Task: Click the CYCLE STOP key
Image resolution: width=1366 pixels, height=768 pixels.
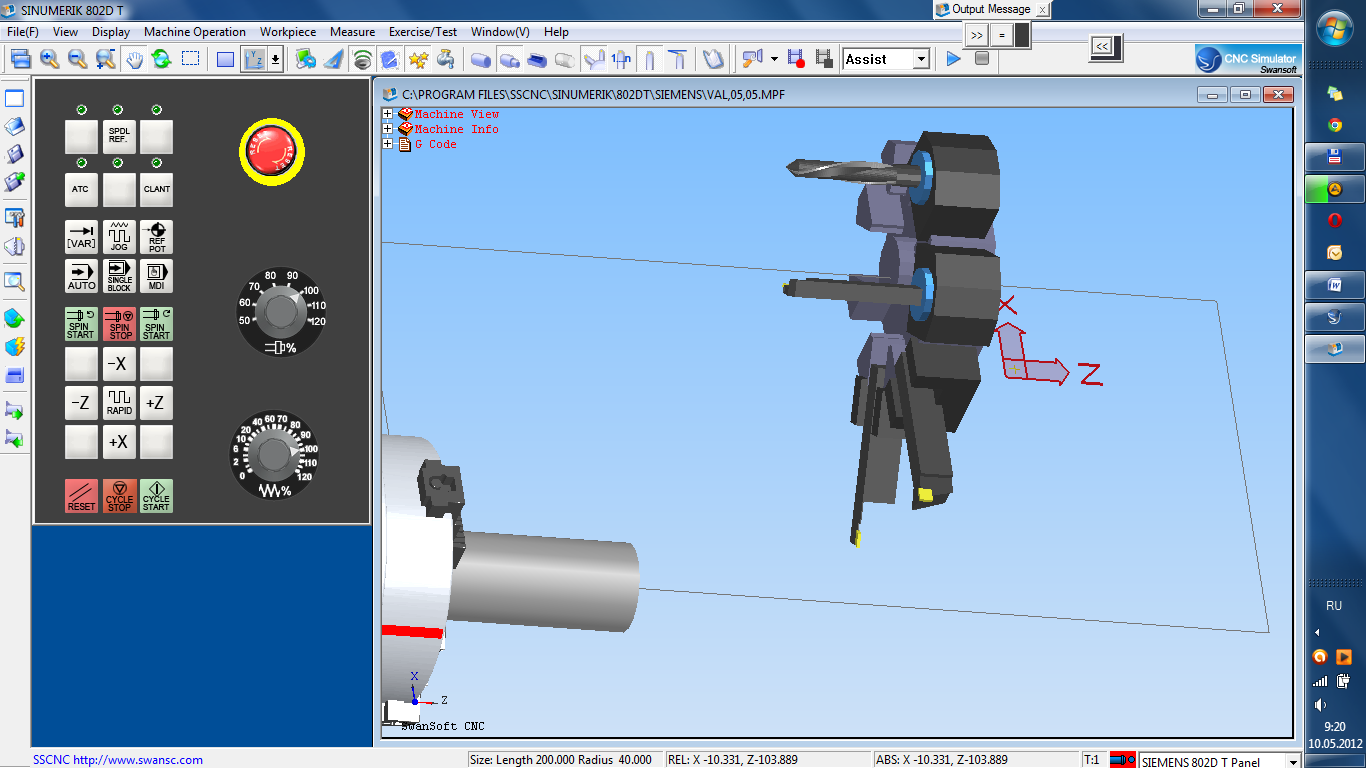Action: [119, 496]
